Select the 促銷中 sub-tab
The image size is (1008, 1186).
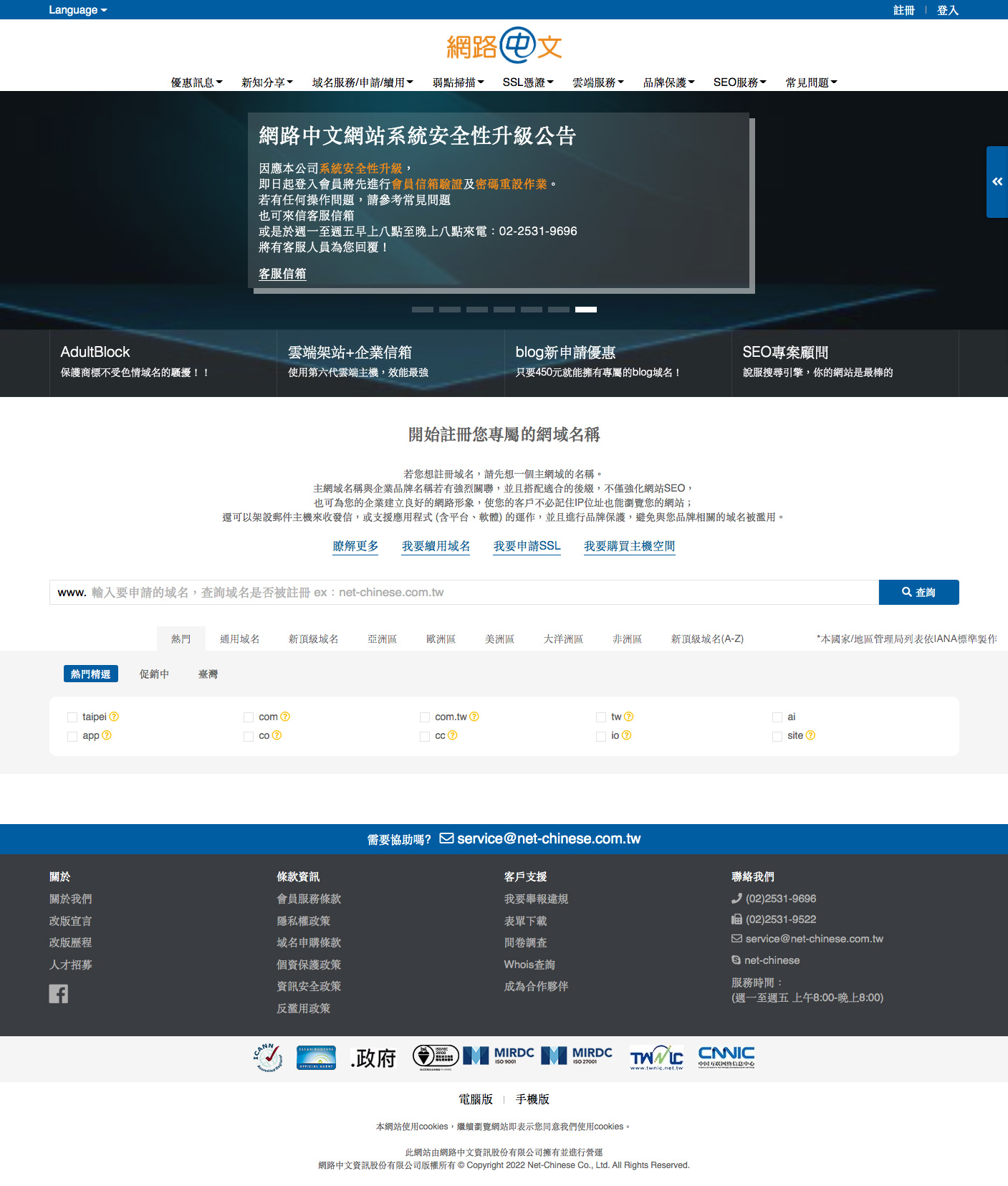[154, 674]
